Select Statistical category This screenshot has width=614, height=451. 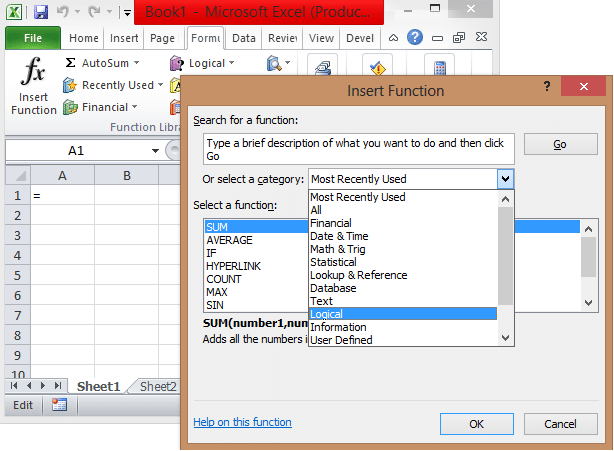coord(403,262)
